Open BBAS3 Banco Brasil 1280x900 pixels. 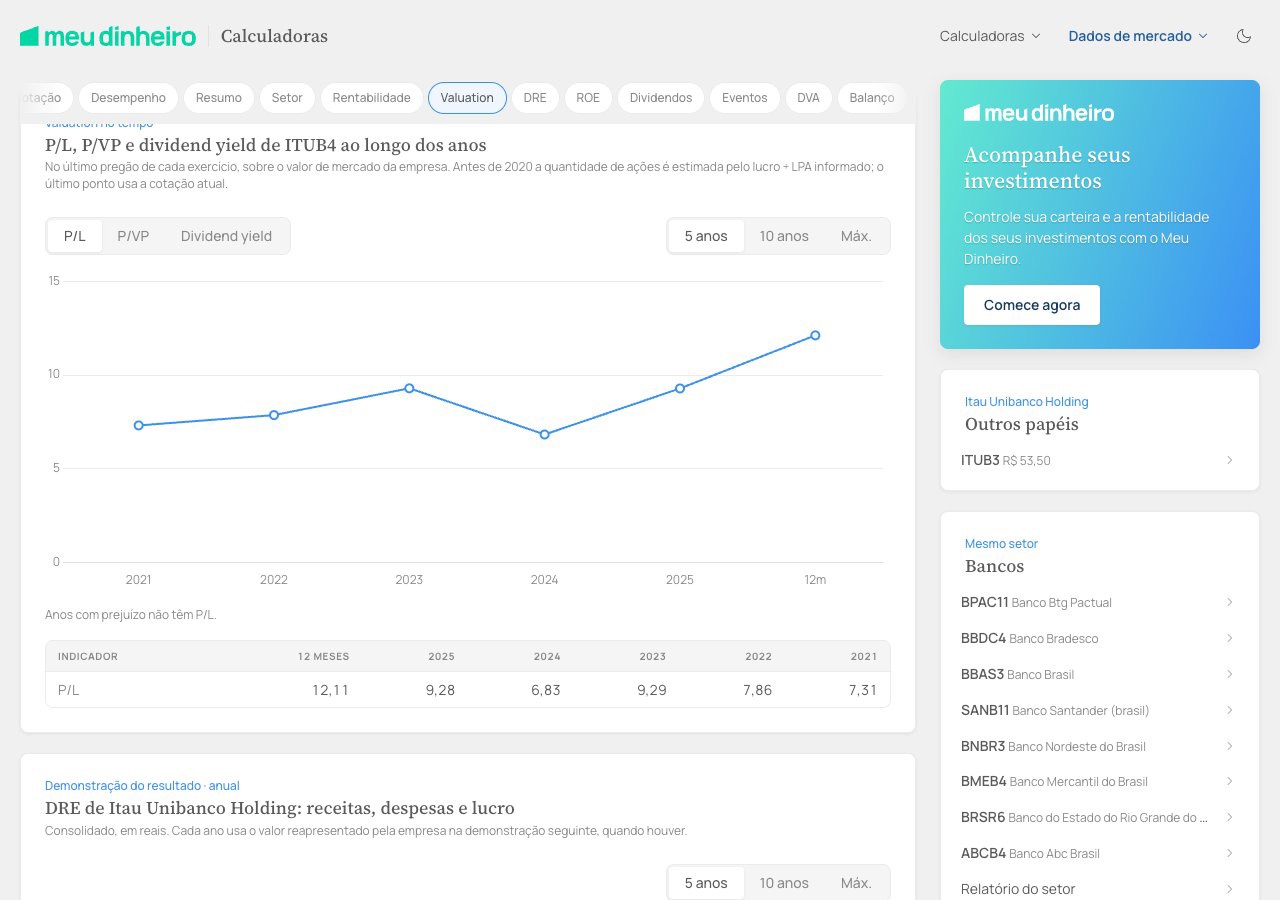pyautogui.click(x=1098, y=674)
